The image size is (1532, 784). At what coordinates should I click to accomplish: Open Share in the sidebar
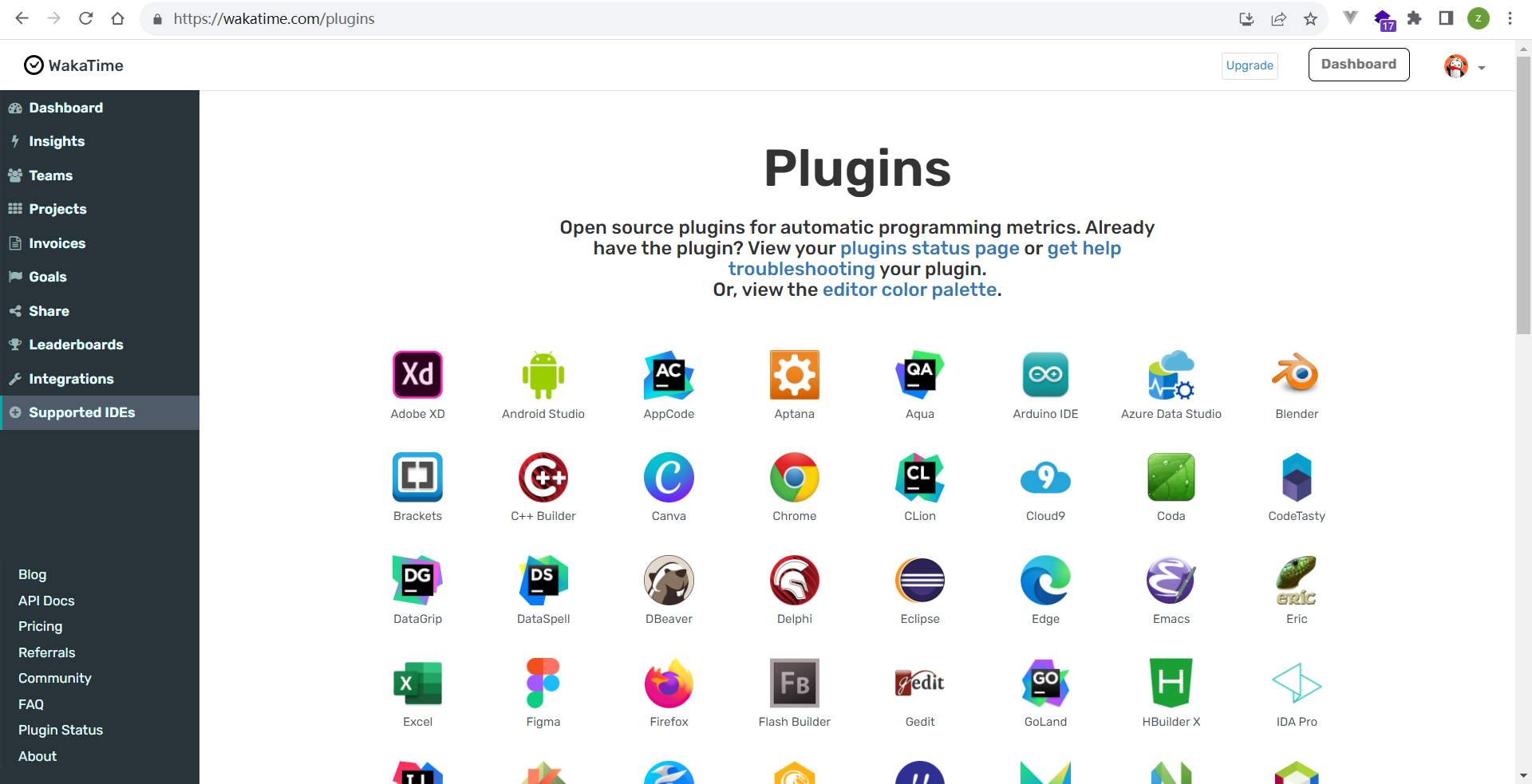[x=100, y=311]
